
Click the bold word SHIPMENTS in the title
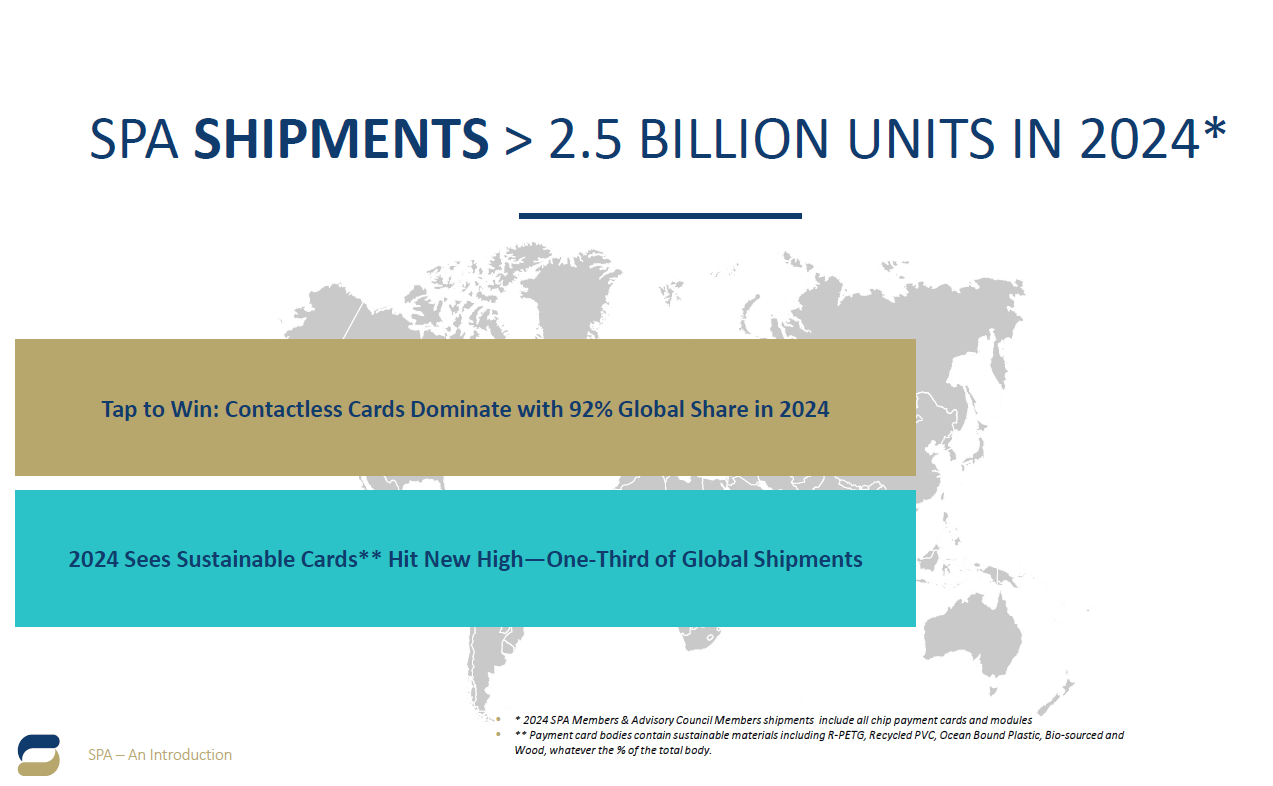click(341, 139)
